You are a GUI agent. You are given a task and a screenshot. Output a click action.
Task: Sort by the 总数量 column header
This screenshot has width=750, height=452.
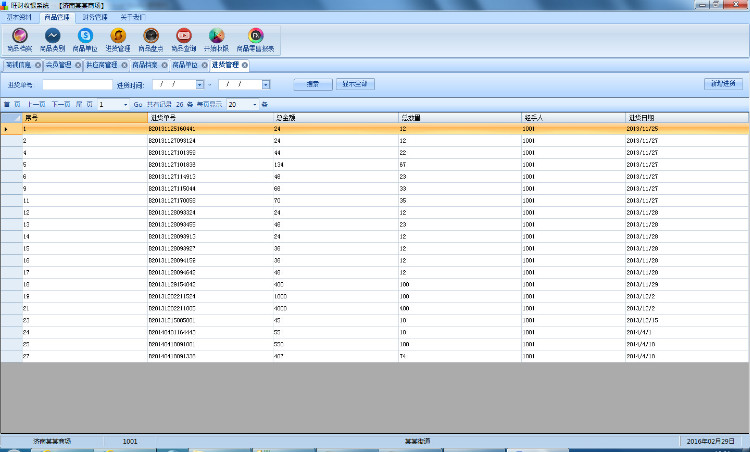point(460,118)
